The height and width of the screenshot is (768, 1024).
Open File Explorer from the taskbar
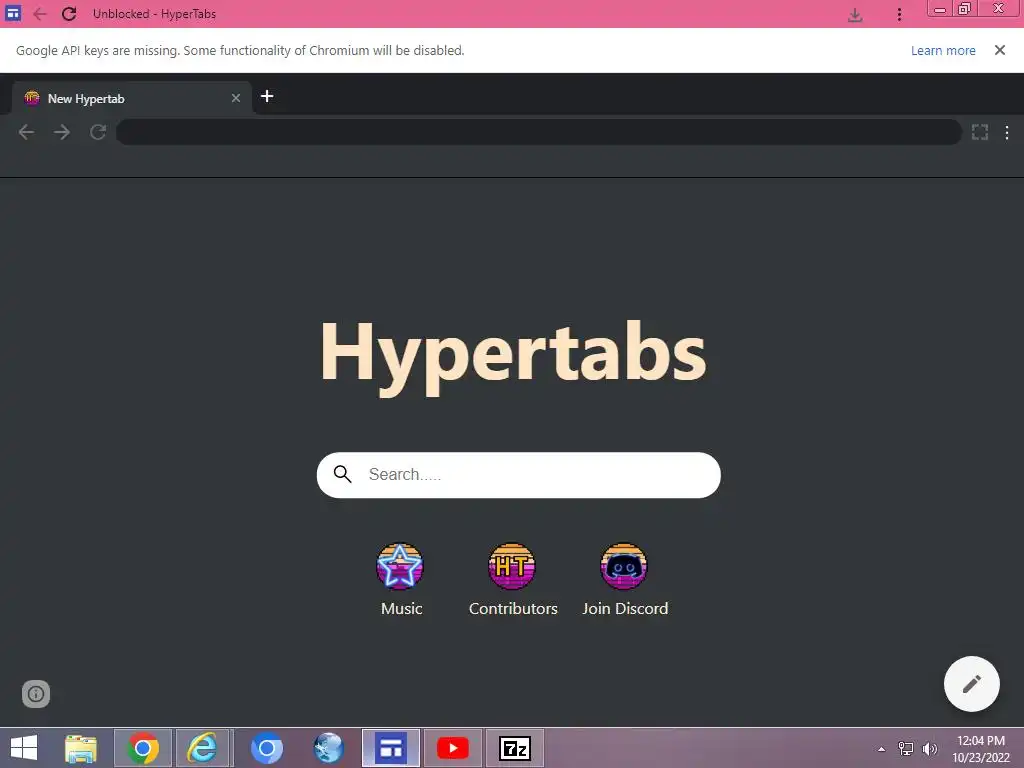click(81, 748)
